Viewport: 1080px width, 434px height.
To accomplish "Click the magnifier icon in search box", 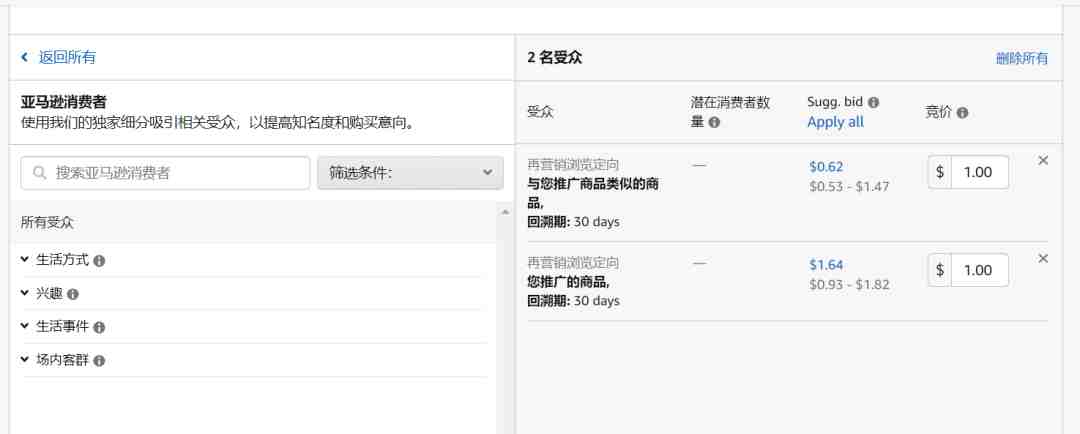I will click(40, 173).
